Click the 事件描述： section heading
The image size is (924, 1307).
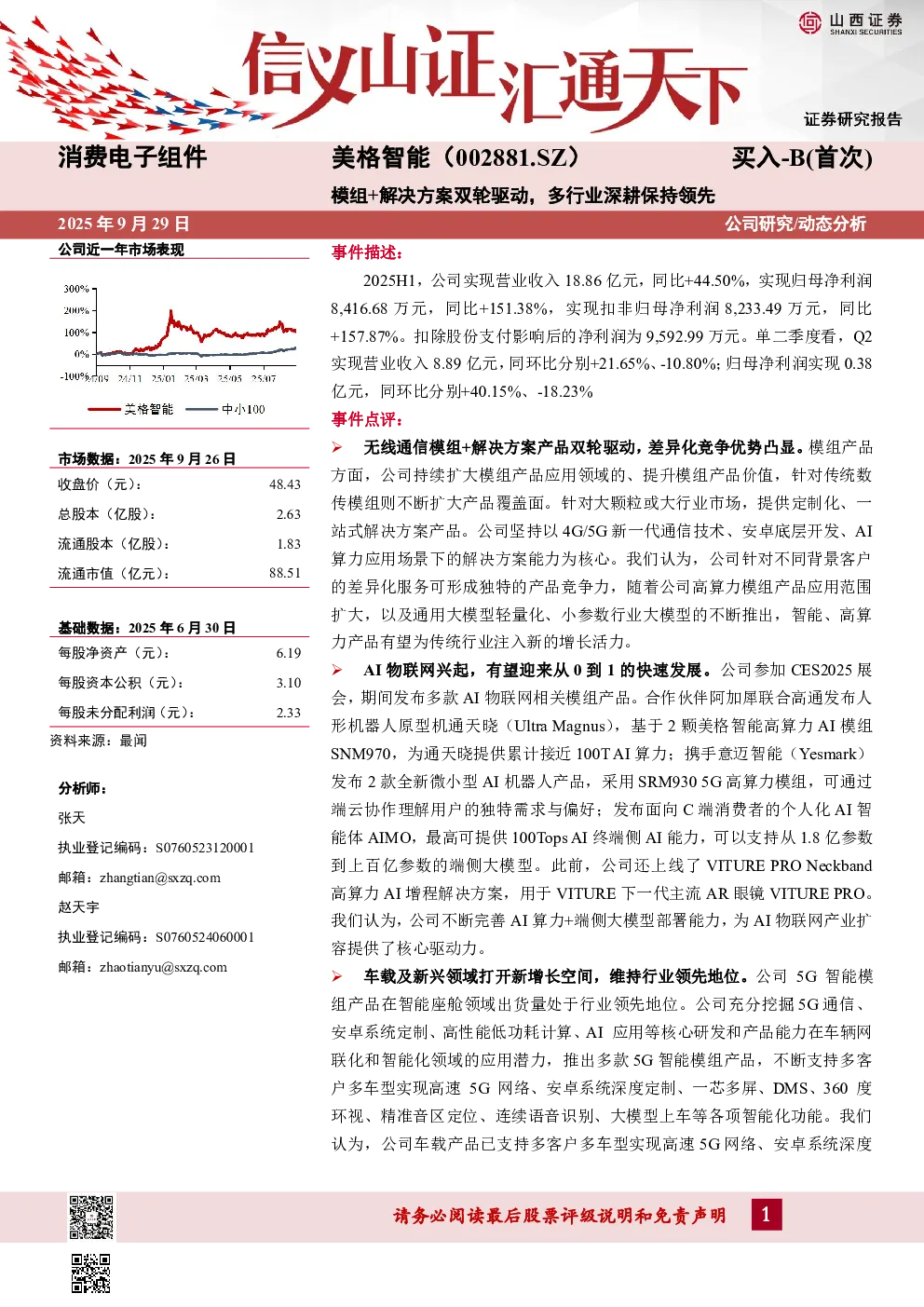[x=368, y=252]
